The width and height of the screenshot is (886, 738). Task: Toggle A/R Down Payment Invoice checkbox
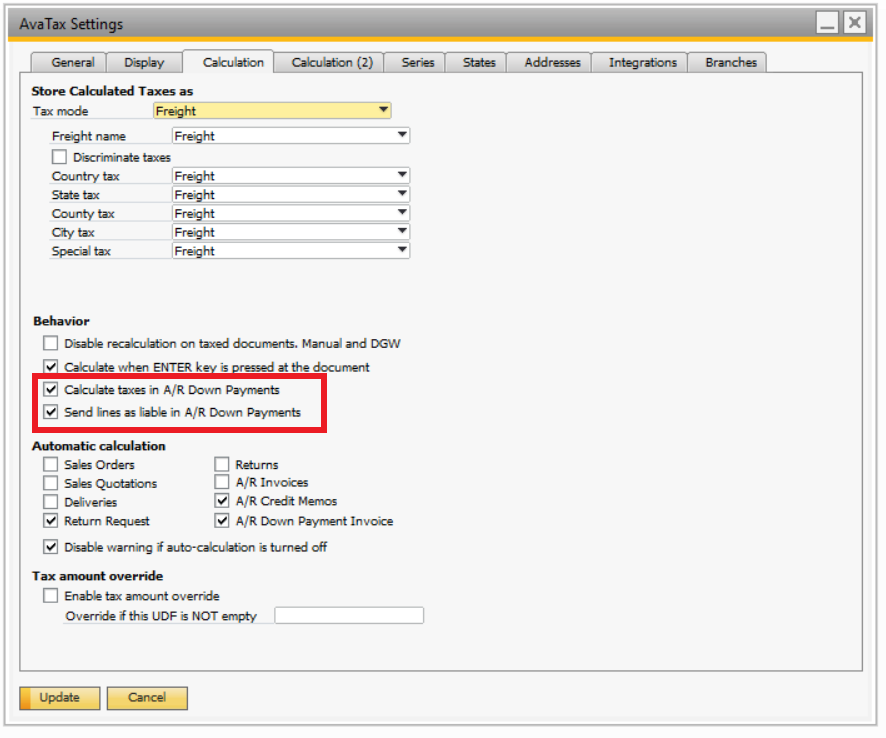(222, 520)
